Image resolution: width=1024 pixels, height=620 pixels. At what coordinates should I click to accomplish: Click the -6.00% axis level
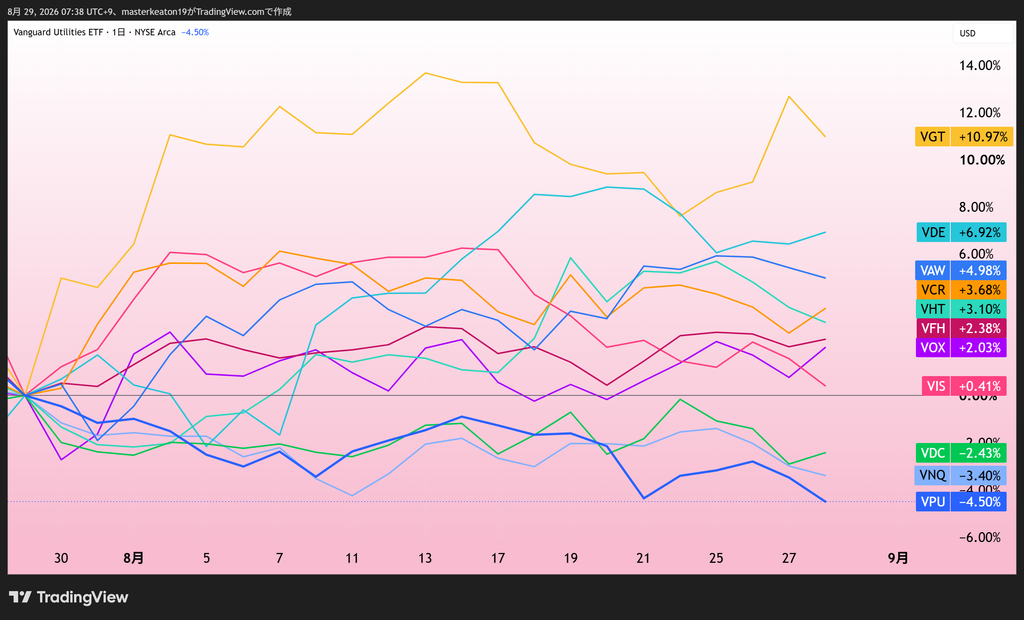click(980, 537)
